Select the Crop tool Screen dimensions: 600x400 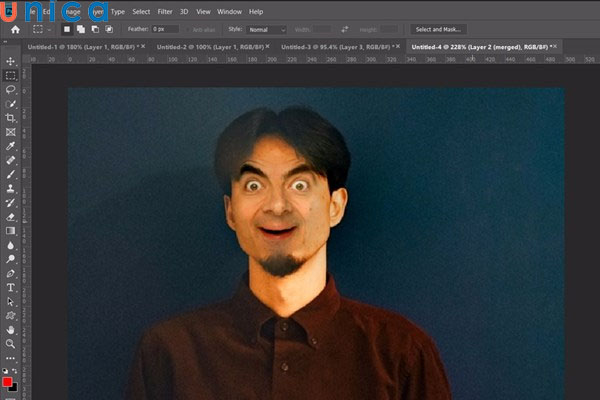point(10,118)
